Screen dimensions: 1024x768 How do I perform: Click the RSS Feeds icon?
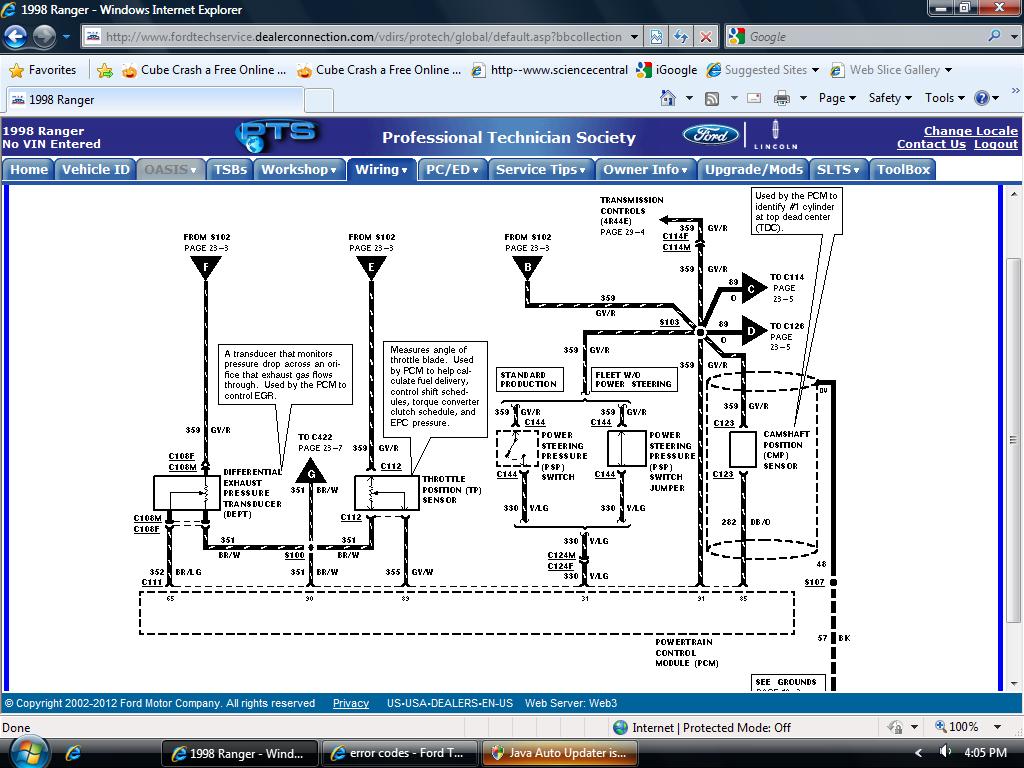tap(712, 98)
